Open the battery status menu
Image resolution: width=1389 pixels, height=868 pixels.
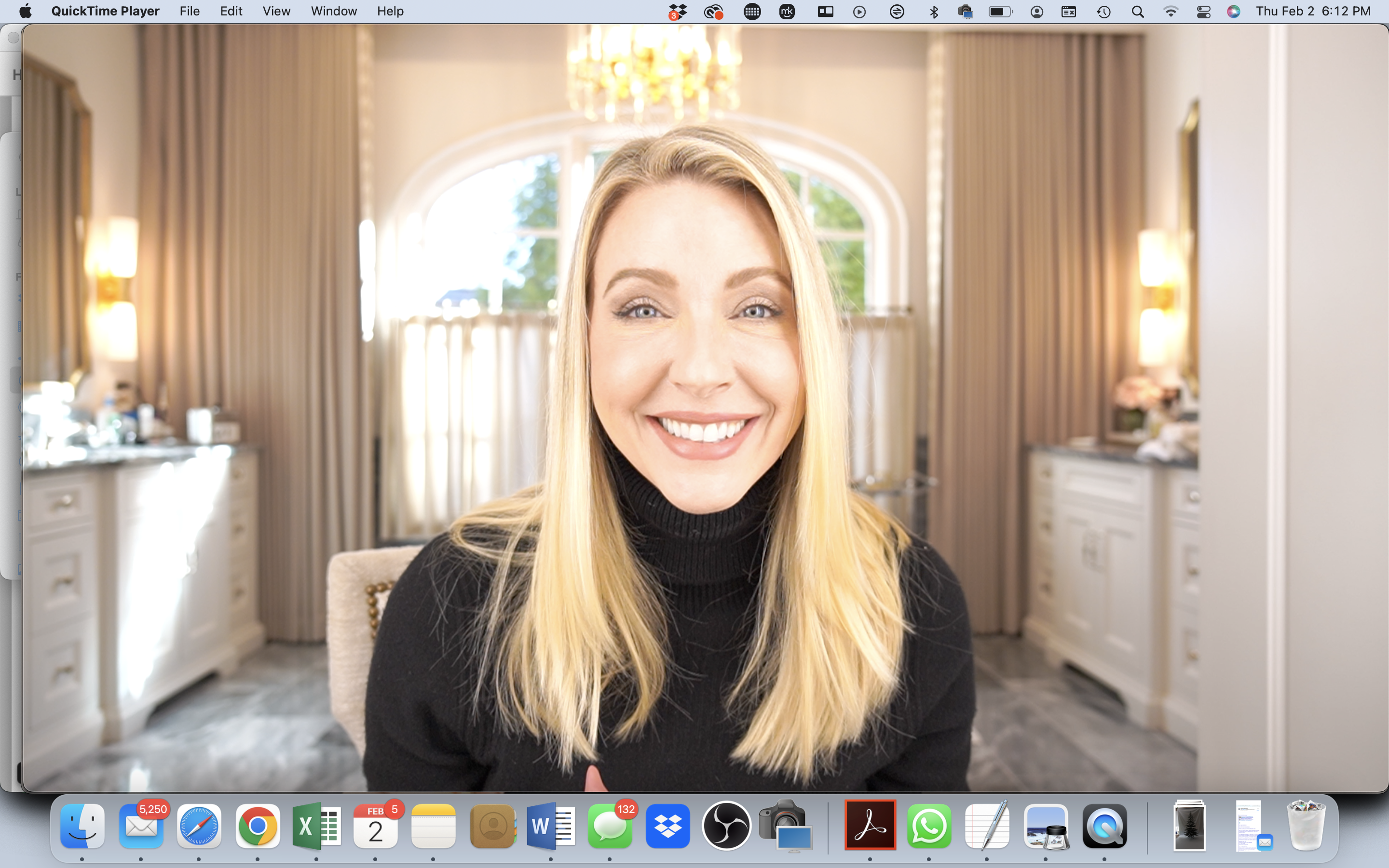tap(1001, 12)
